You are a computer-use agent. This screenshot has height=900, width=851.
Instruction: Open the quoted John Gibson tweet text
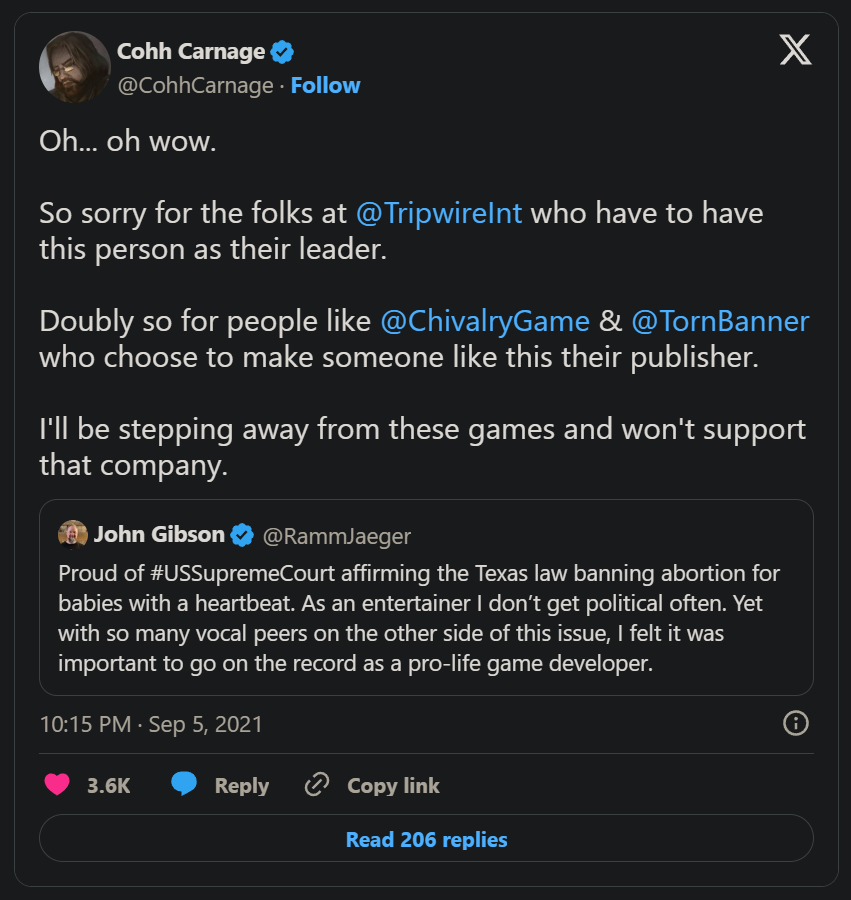pyautogui.click(x=419, y=618)
